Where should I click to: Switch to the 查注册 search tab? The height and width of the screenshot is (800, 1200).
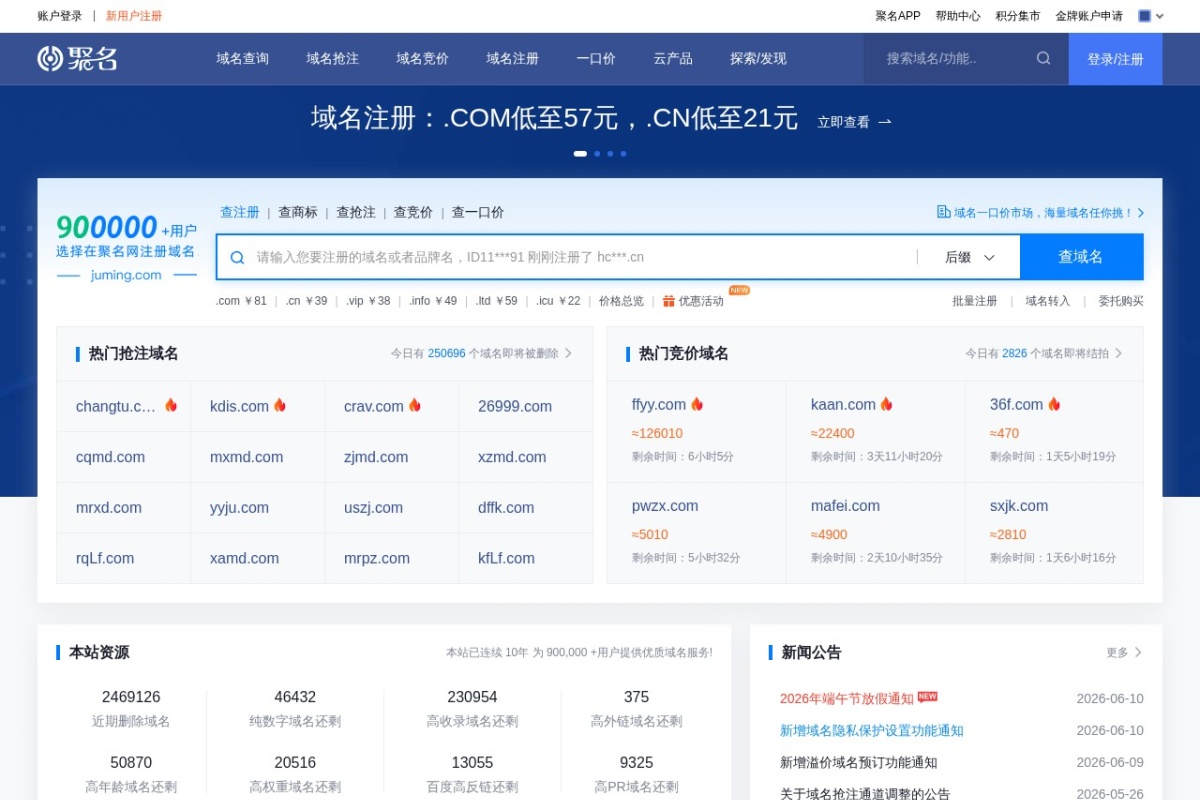240,212
